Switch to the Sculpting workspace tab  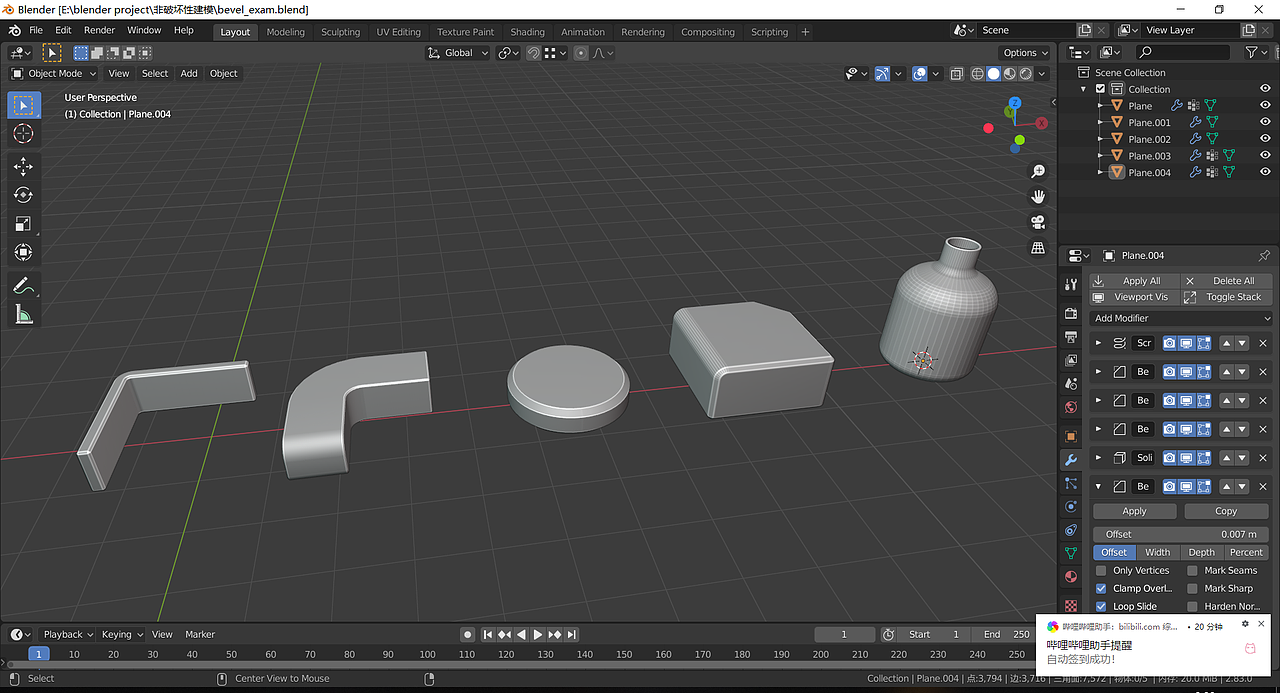tap(340, 32)
